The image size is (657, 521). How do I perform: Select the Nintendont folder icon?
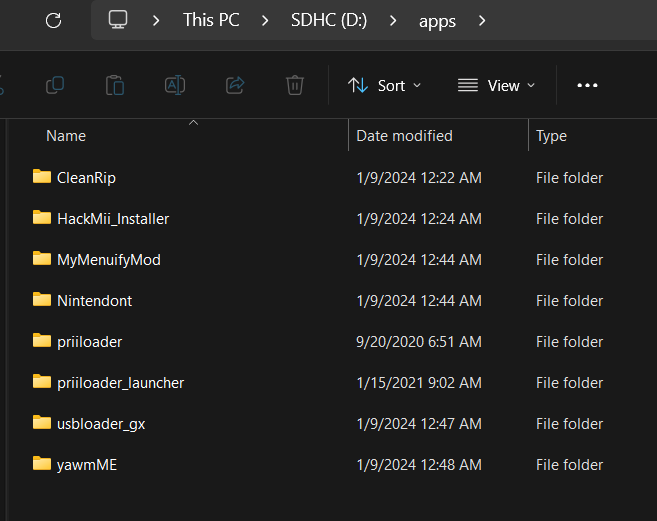[42, 300]
